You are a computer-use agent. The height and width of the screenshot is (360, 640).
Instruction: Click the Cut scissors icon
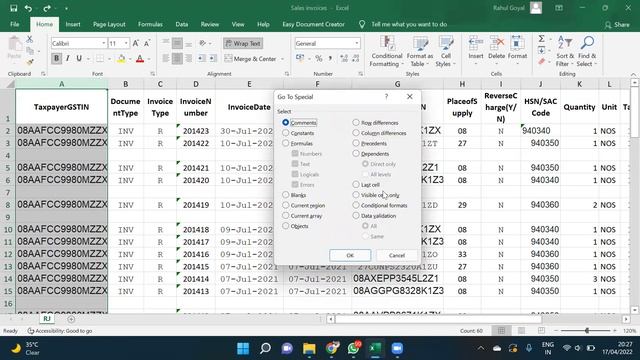click(x=29, y=40)
